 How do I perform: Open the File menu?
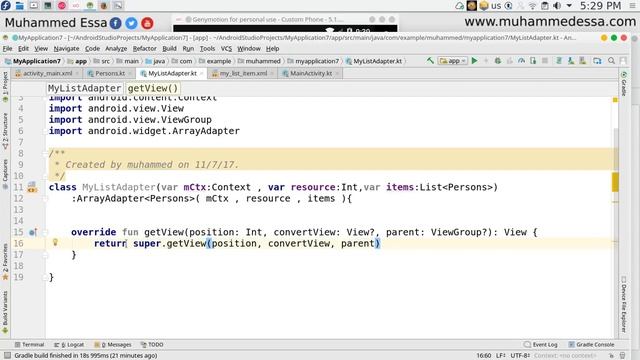(7, 49)
